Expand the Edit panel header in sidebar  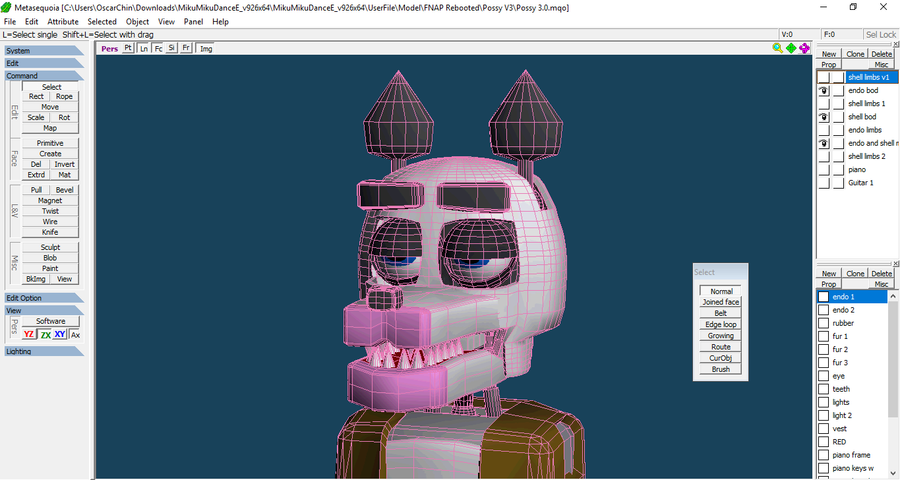click(x=44, y=63)
